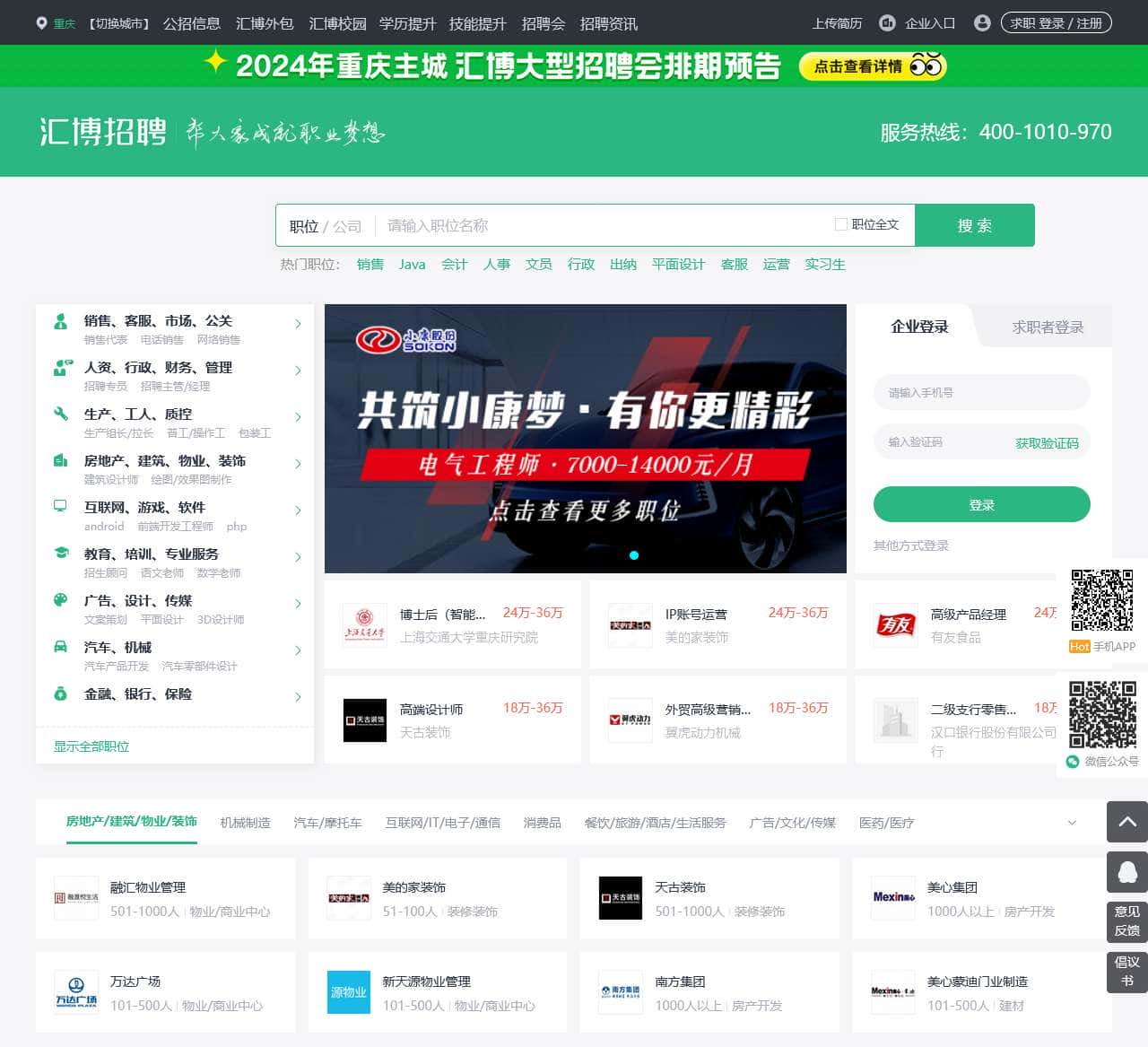Click the QQ customer service penguin icon

tap(1127, 872)
